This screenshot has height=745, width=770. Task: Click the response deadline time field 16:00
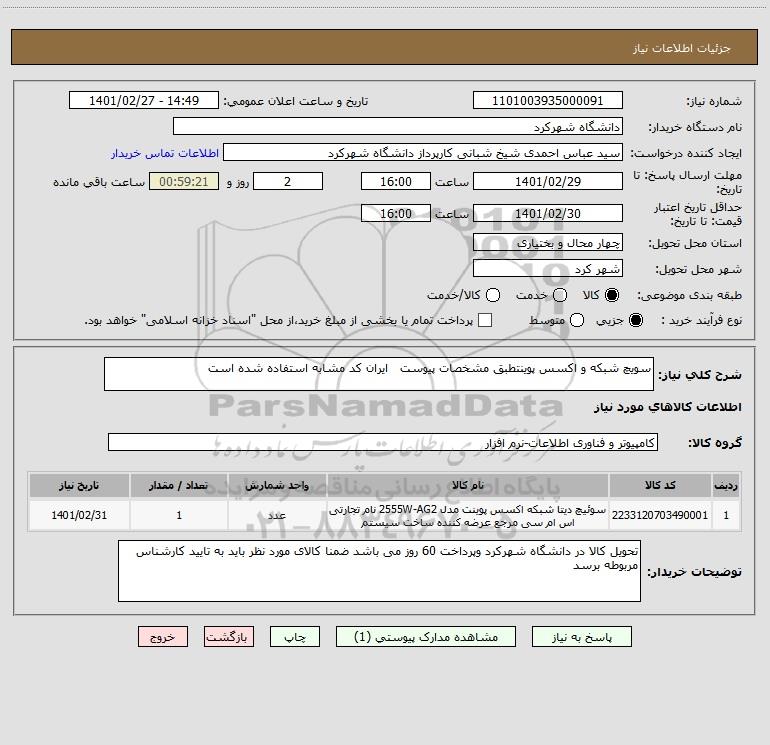point(396,181)
